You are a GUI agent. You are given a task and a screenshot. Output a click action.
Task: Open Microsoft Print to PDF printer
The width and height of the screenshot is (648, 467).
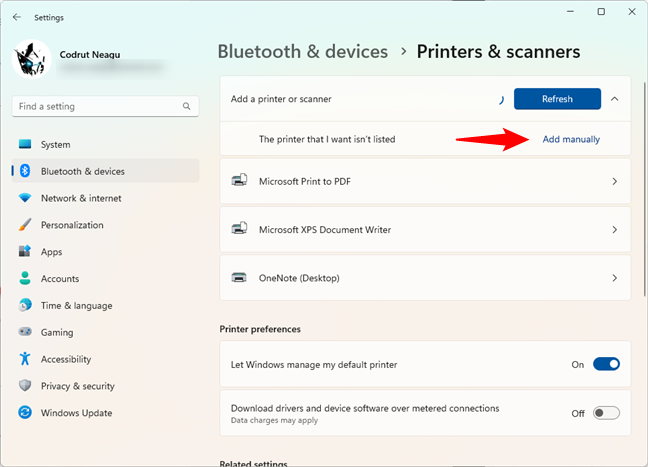coord(425,181)
